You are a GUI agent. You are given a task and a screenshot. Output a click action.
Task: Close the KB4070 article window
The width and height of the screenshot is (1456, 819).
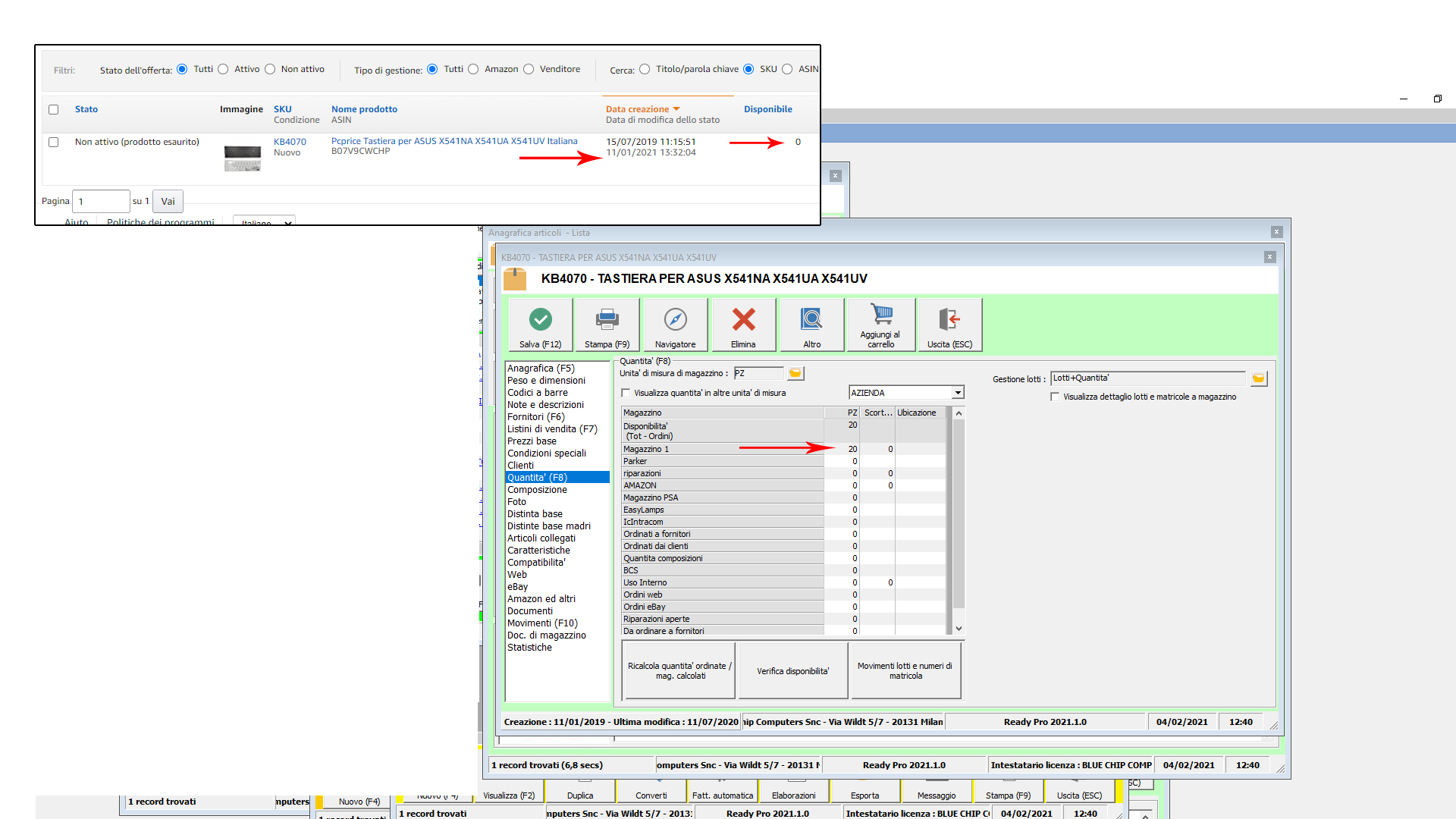click(x=1269, y=257)
